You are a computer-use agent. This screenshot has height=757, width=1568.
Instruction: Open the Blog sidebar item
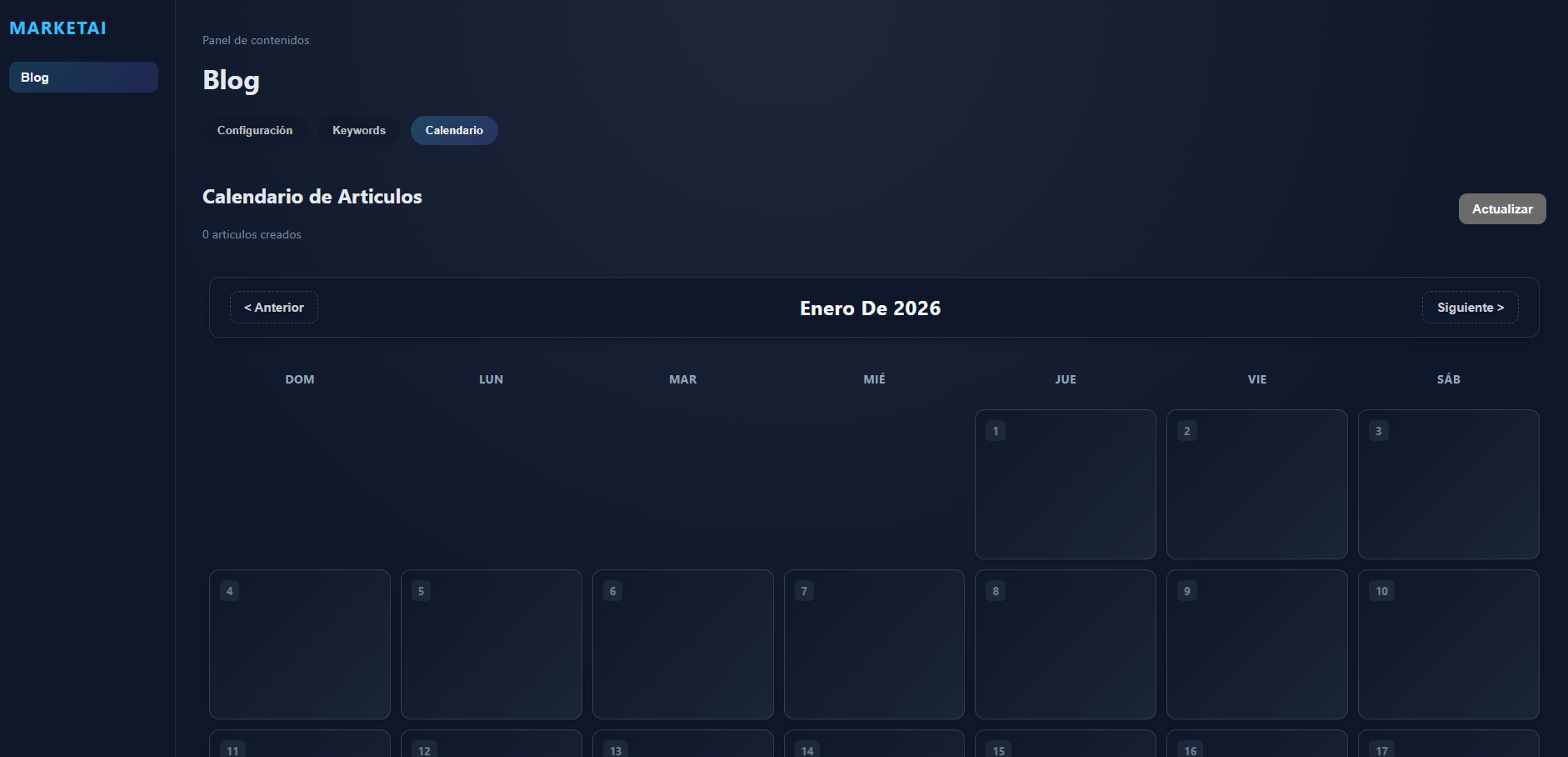coord(83,77)
